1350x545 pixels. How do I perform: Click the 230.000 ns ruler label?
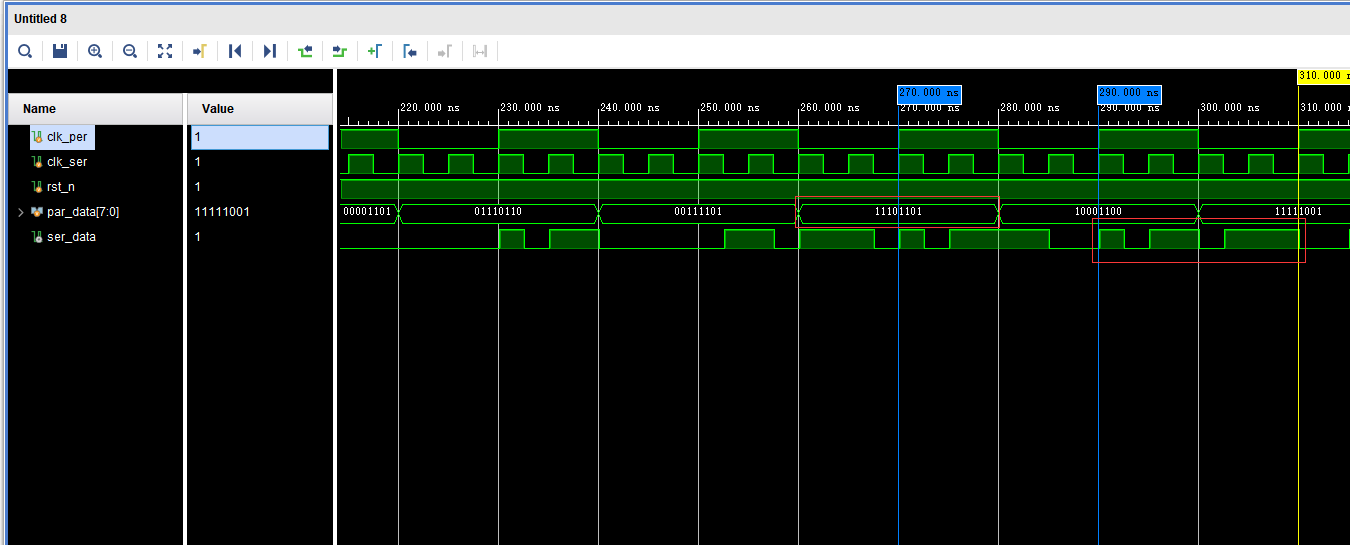click(x=530, y=108)
